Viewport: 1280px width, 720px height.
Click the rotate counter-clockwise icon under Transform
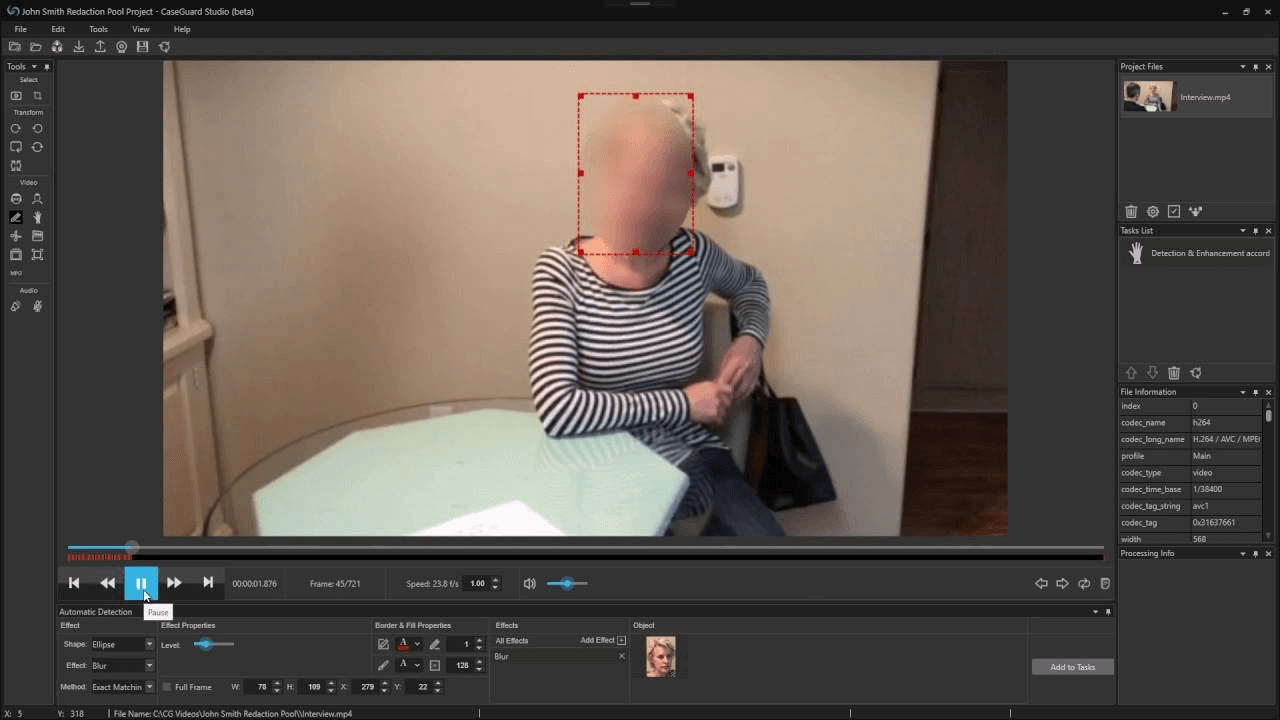[x=37, y=129]
